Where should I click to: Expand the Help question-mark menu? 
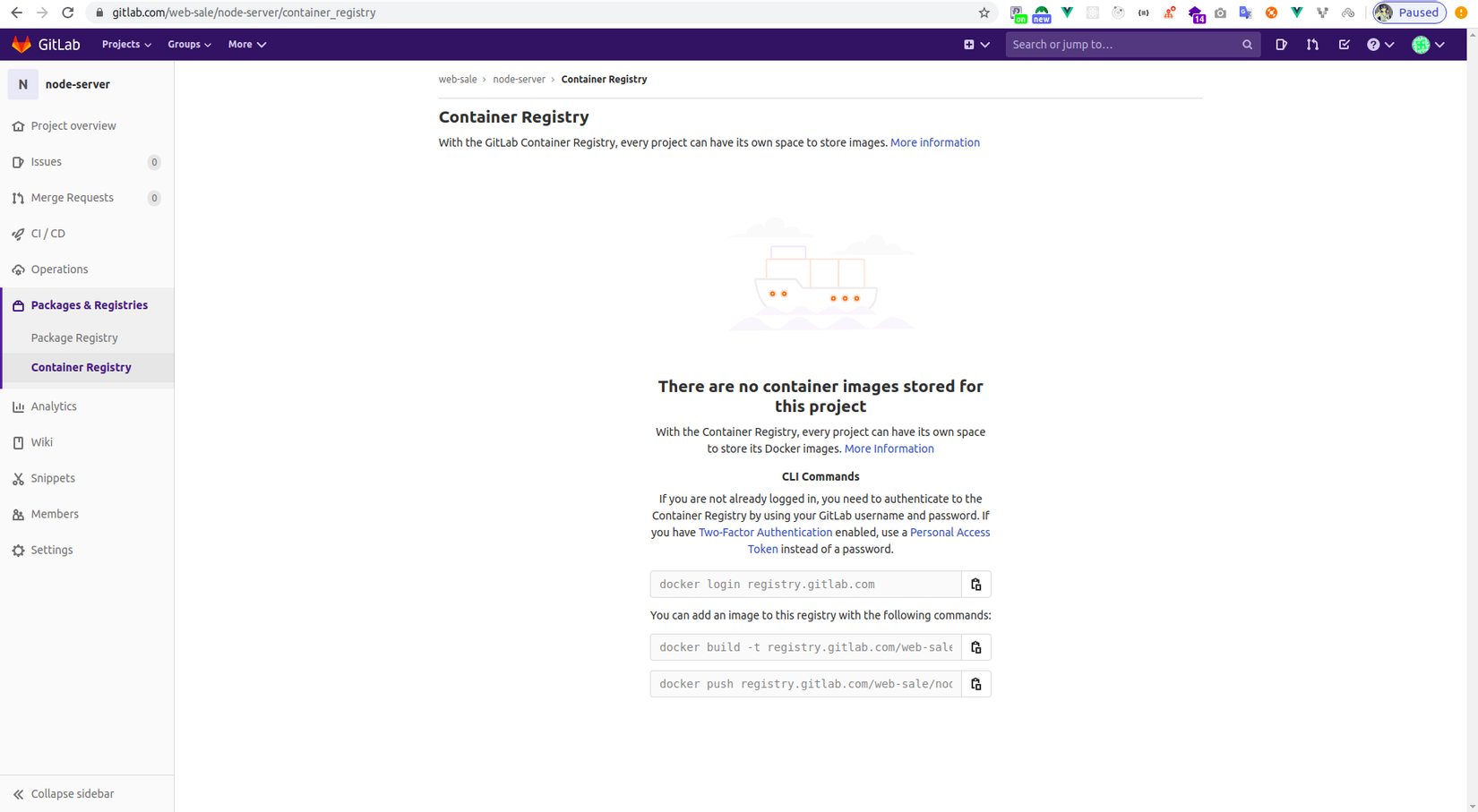(1380, 45)
